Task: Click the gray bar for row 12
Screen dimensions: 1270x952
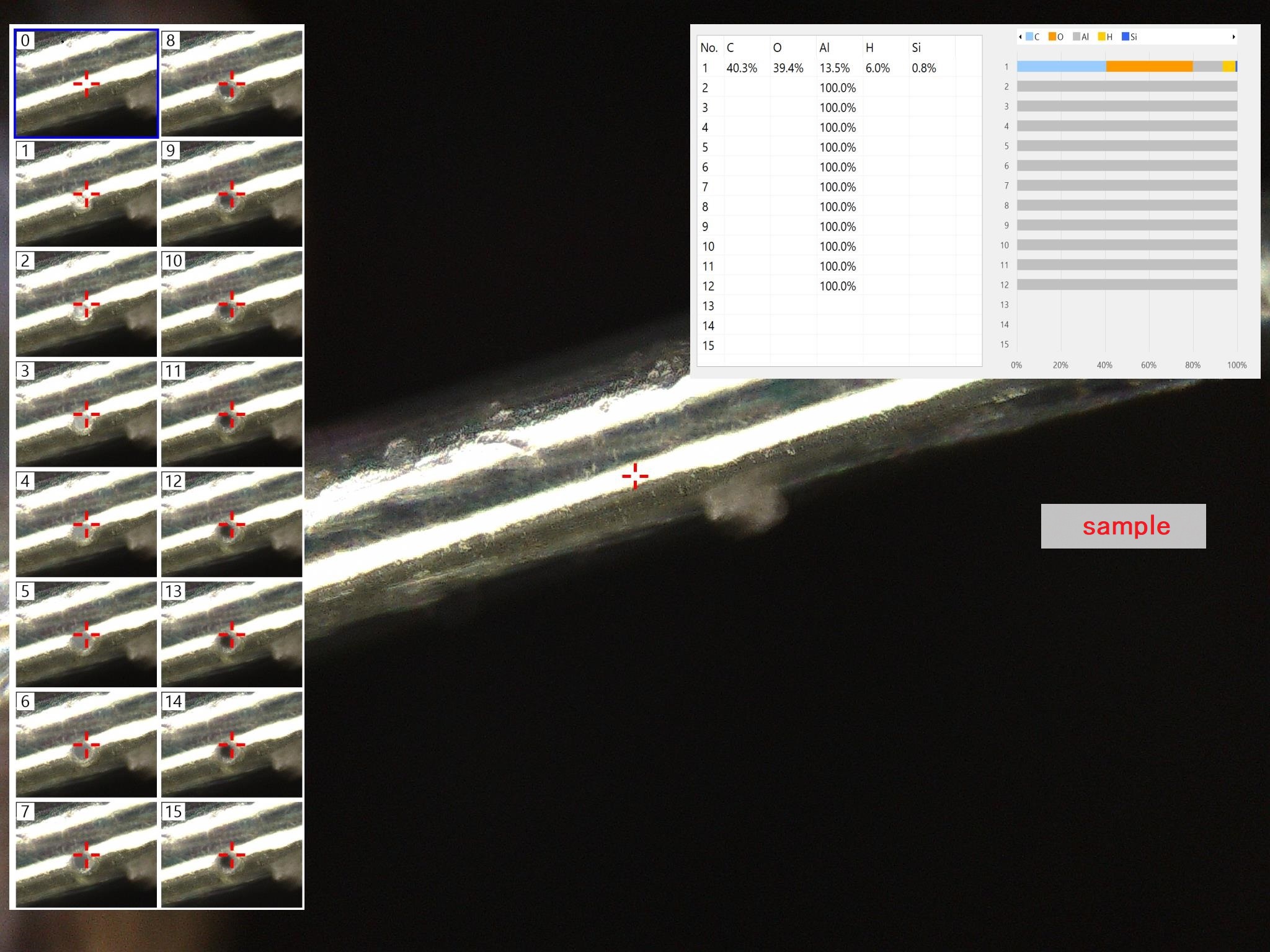Action: tap(1127, 284)
